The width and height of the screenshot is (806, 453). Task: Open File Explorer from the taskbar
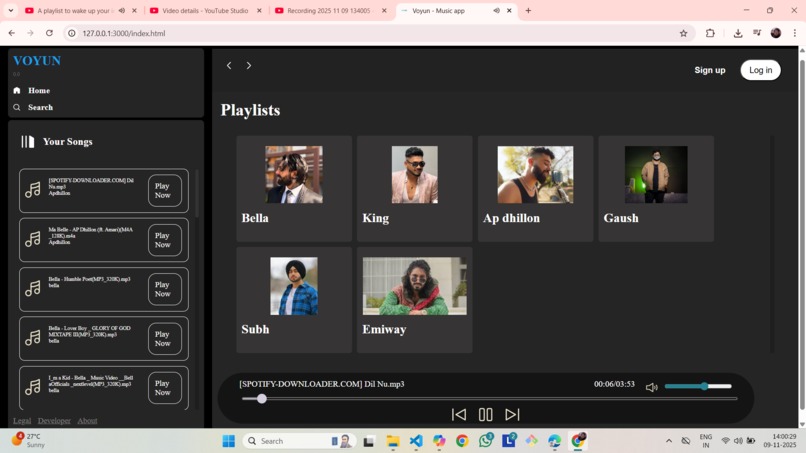coord(393,441)
